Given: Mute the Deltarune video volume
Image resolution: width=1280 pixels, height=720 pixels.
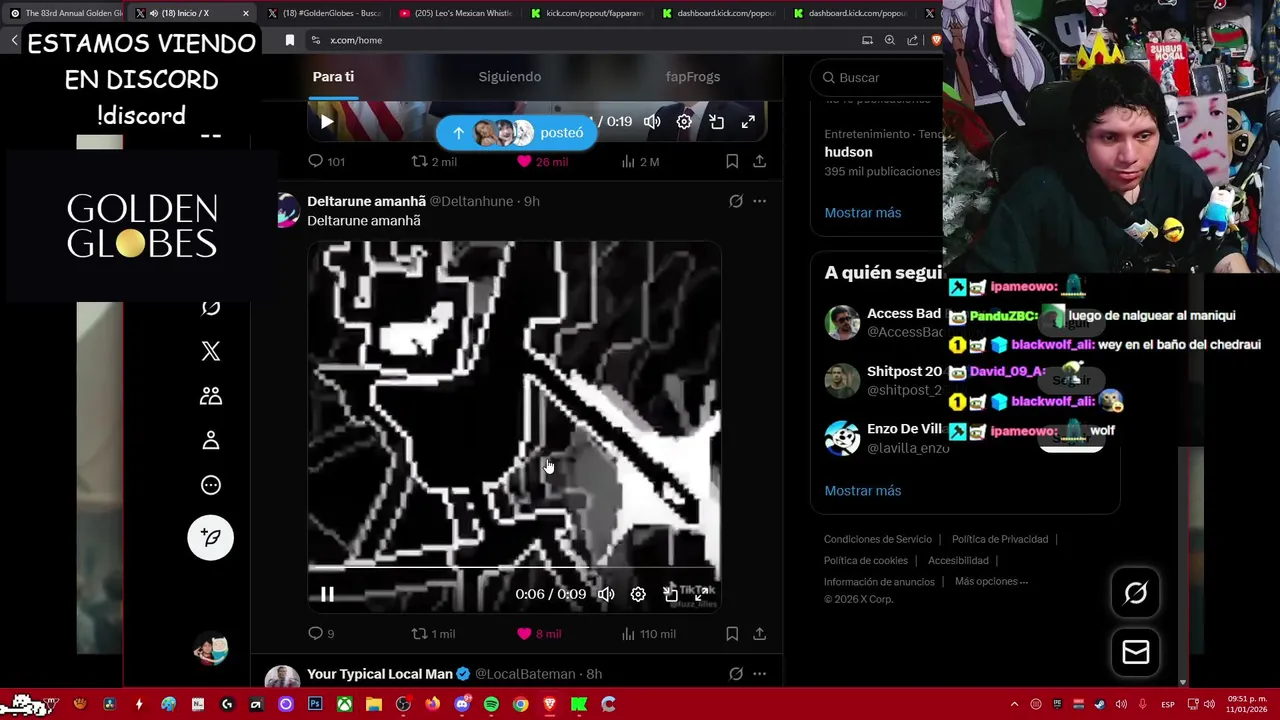Looking at the screenshot, I should coord(606,594).
